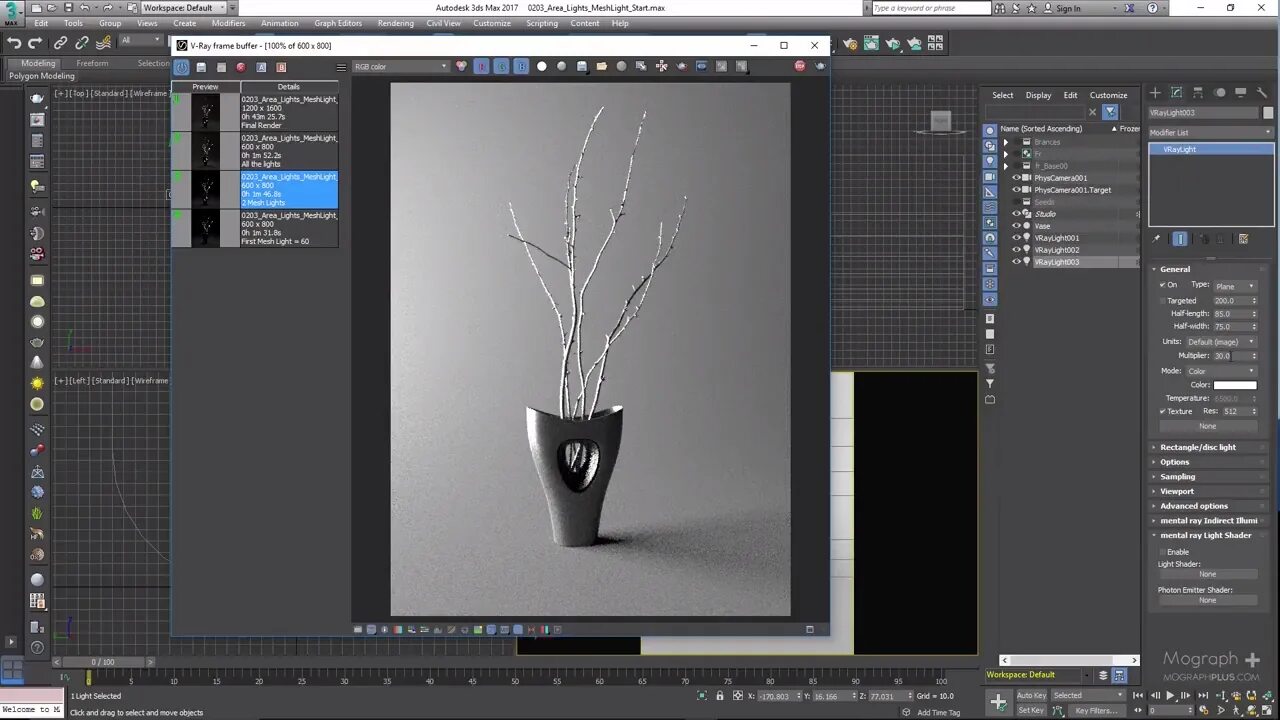Viewport: 1280px width, 720px height.
Task: Click Sign In link in title bar
Action: (1068, 8)
